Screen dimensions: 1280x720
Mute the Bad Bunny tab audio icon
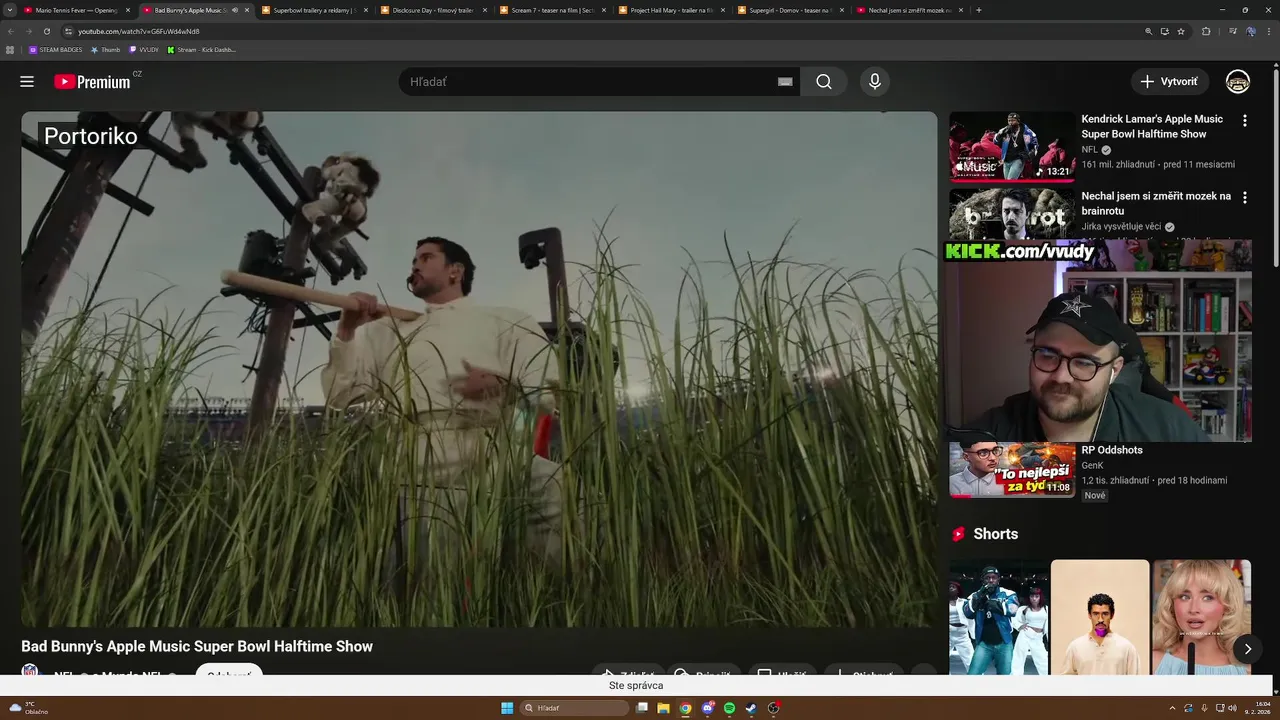coord(235,10)
